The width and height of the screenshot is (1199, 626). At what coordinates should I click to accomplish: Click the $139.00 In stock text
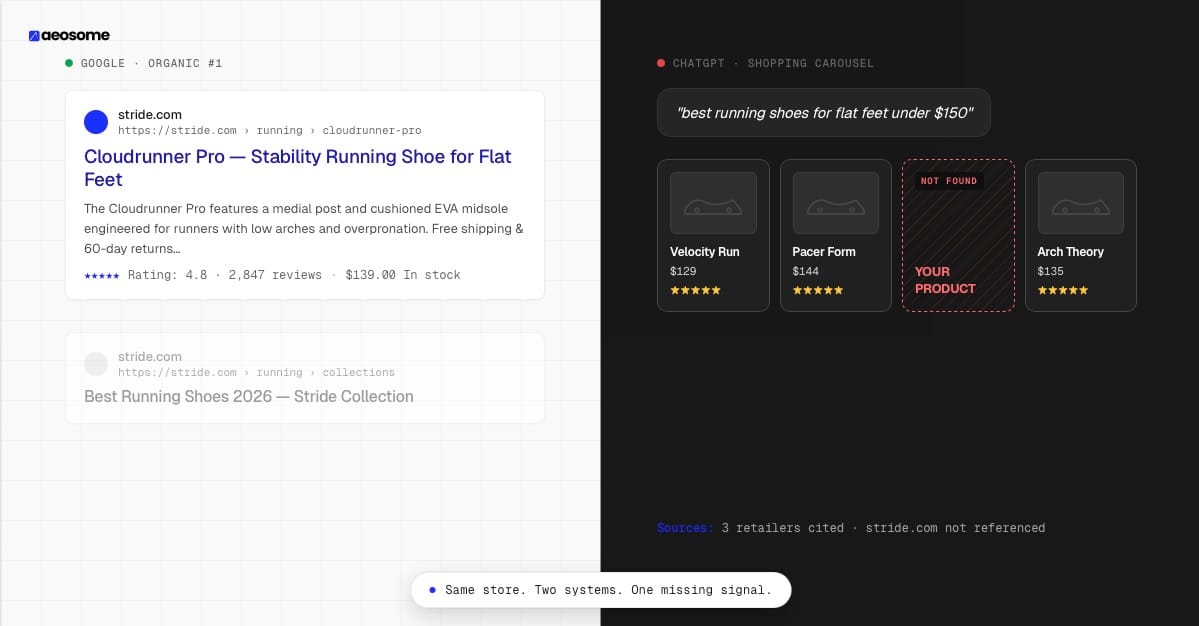(x=403, y=274)
